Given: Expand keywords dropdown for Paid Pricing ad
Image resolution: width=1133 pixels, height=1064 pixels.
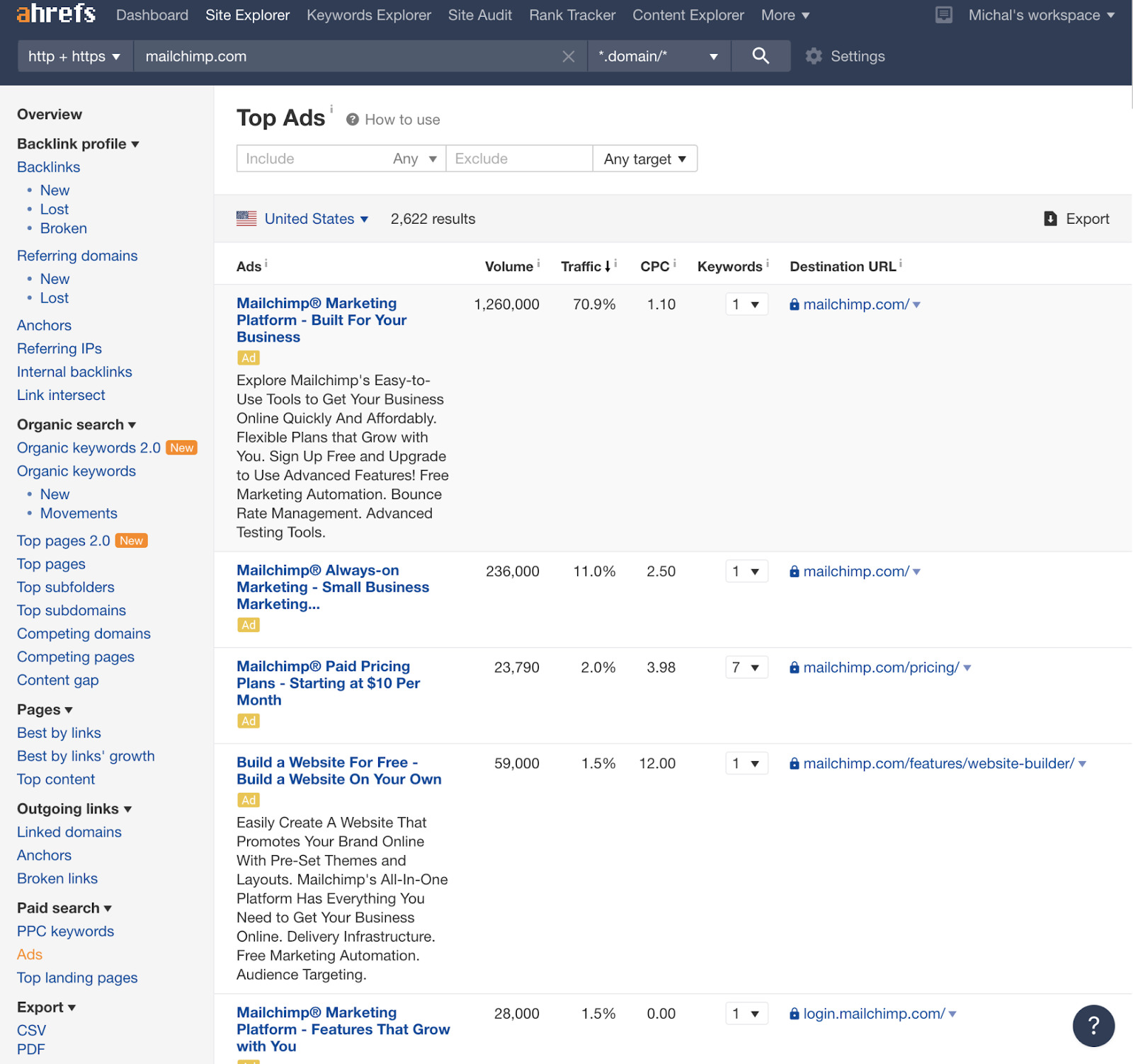Looking at the screenshot, I should (746, 668).
